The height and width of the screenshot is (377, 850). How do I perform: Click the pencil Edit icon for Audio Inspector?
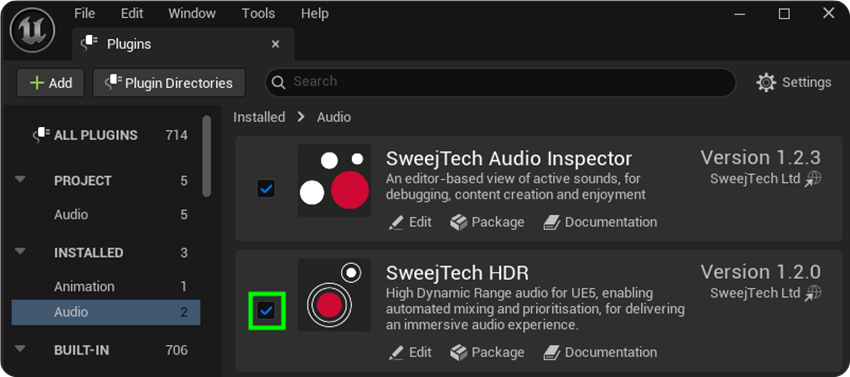396,222
